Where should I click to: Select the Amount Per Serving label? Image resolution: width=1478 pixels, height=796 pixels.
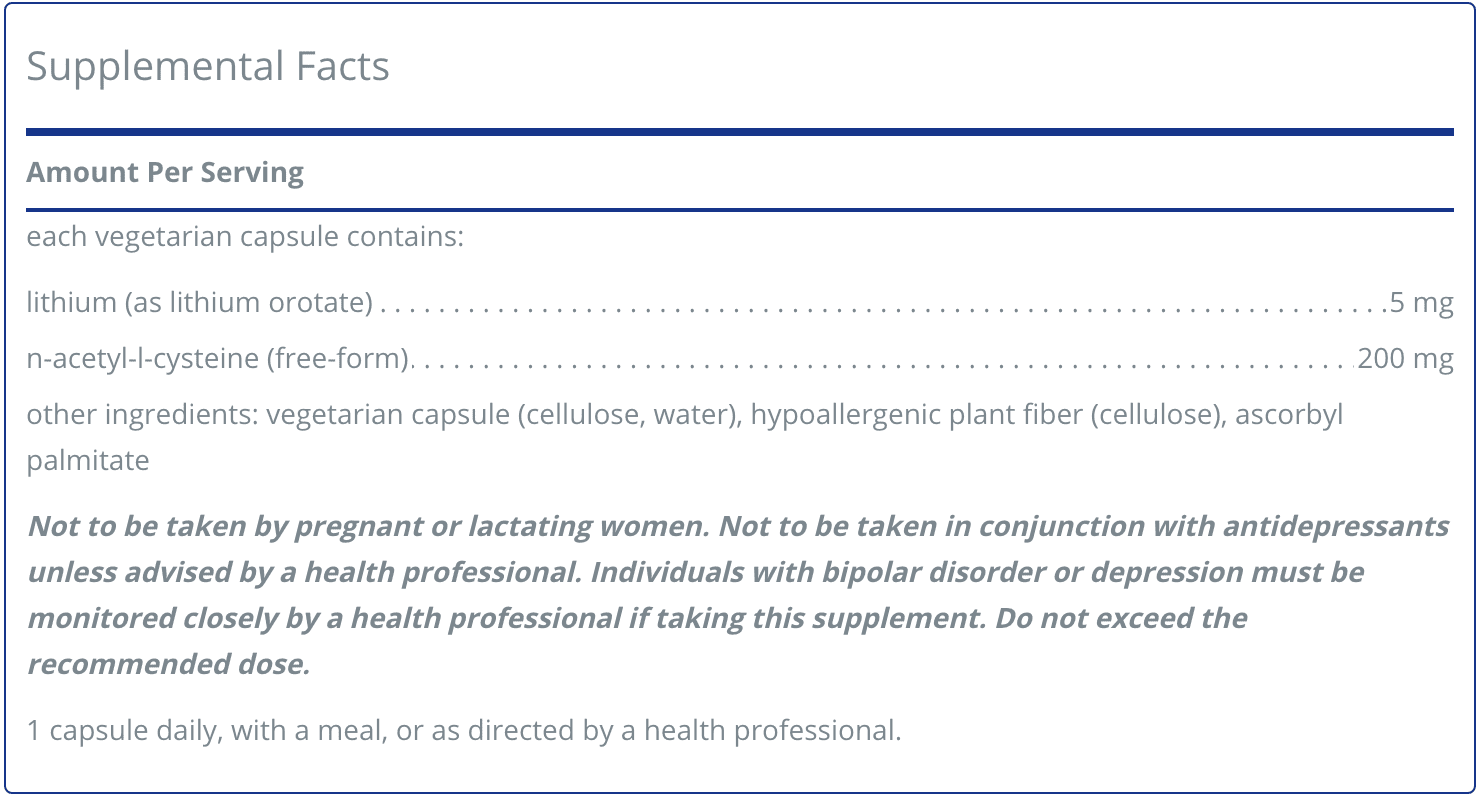point(165,172)
